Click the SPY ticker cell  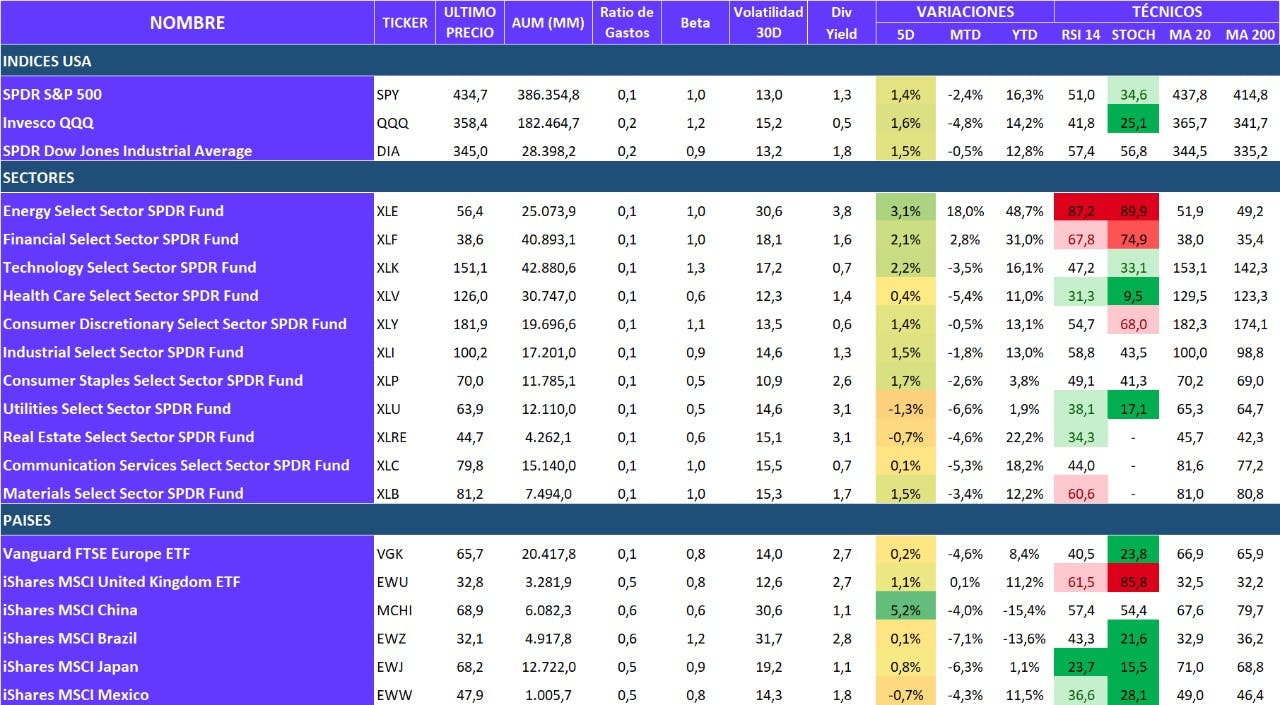tap(405, 94)
